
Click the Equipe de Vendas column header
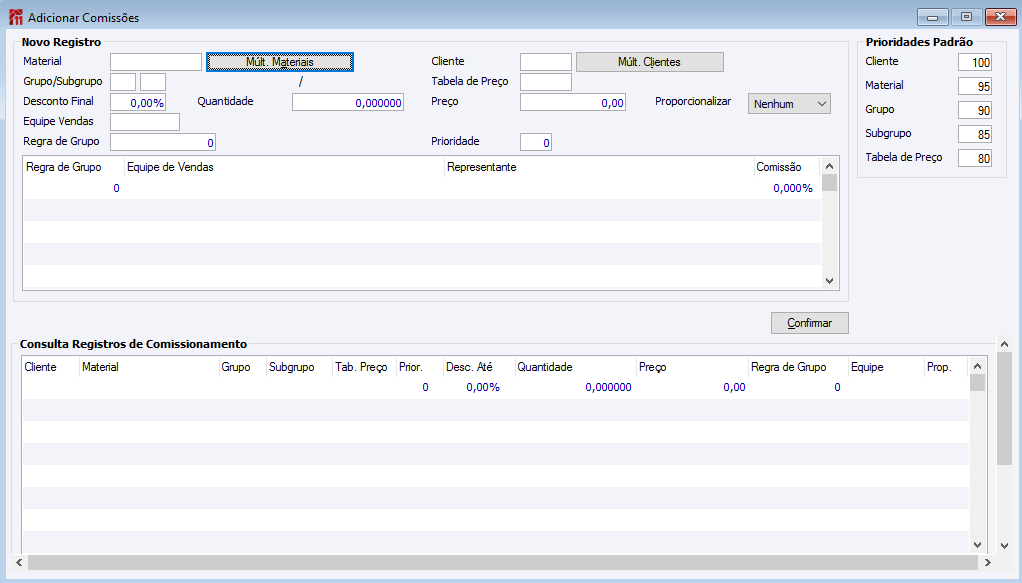[x=284, y=167]
